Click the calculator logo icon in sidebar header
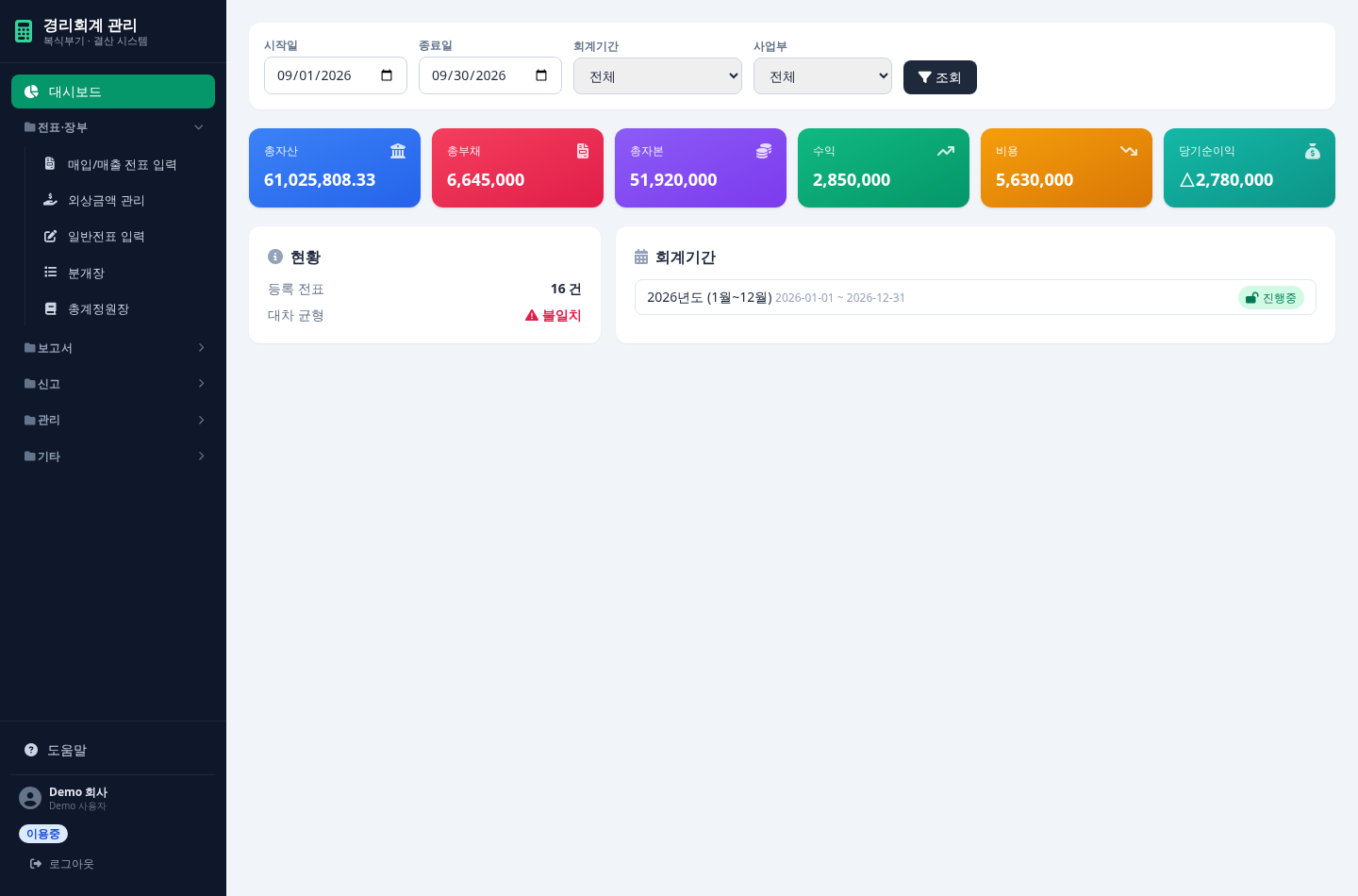The image size is (1358, 896). (24, 31)
